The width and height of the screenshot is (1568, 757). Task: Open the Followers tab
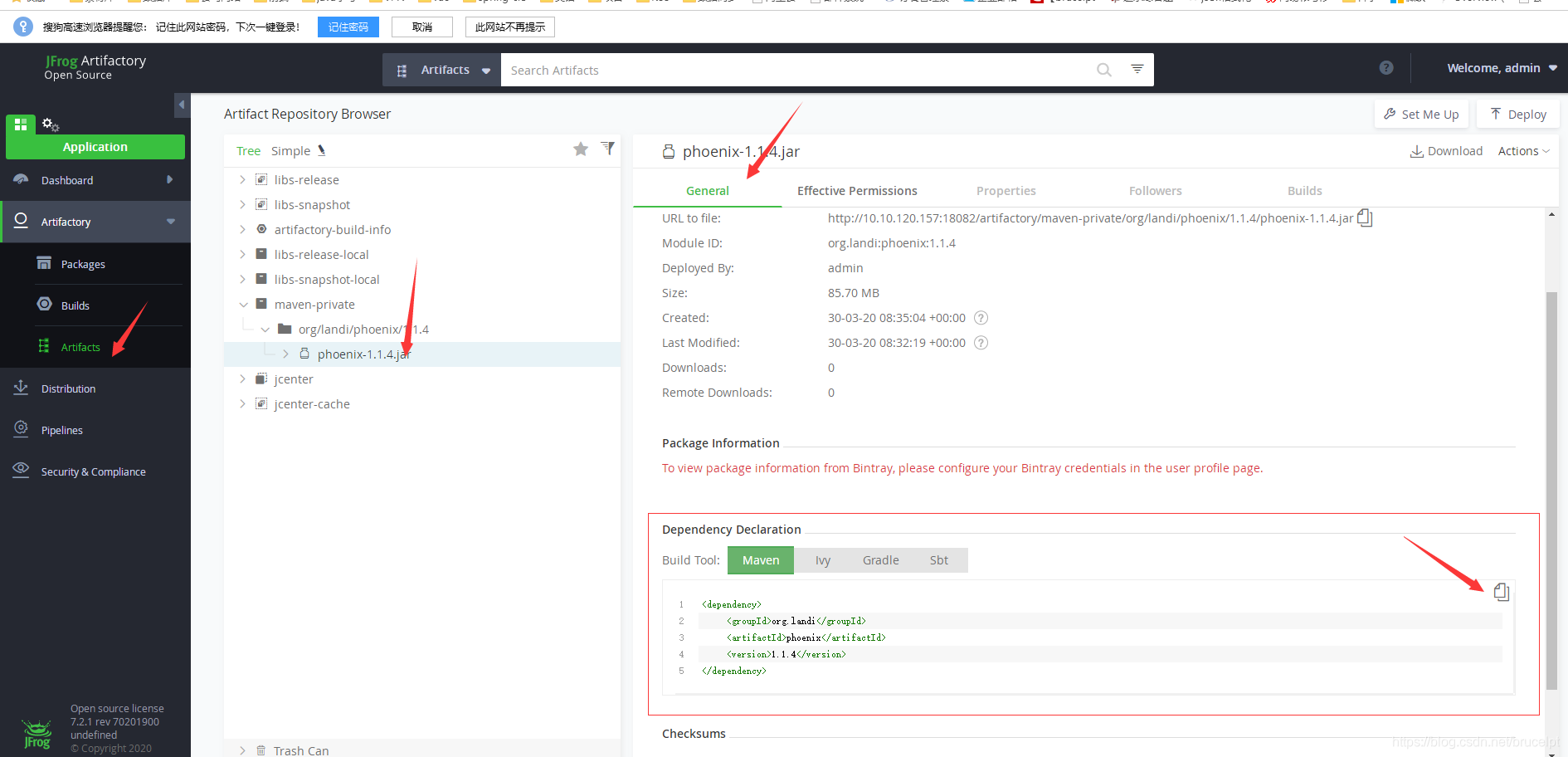click(x=1155, y=191)
